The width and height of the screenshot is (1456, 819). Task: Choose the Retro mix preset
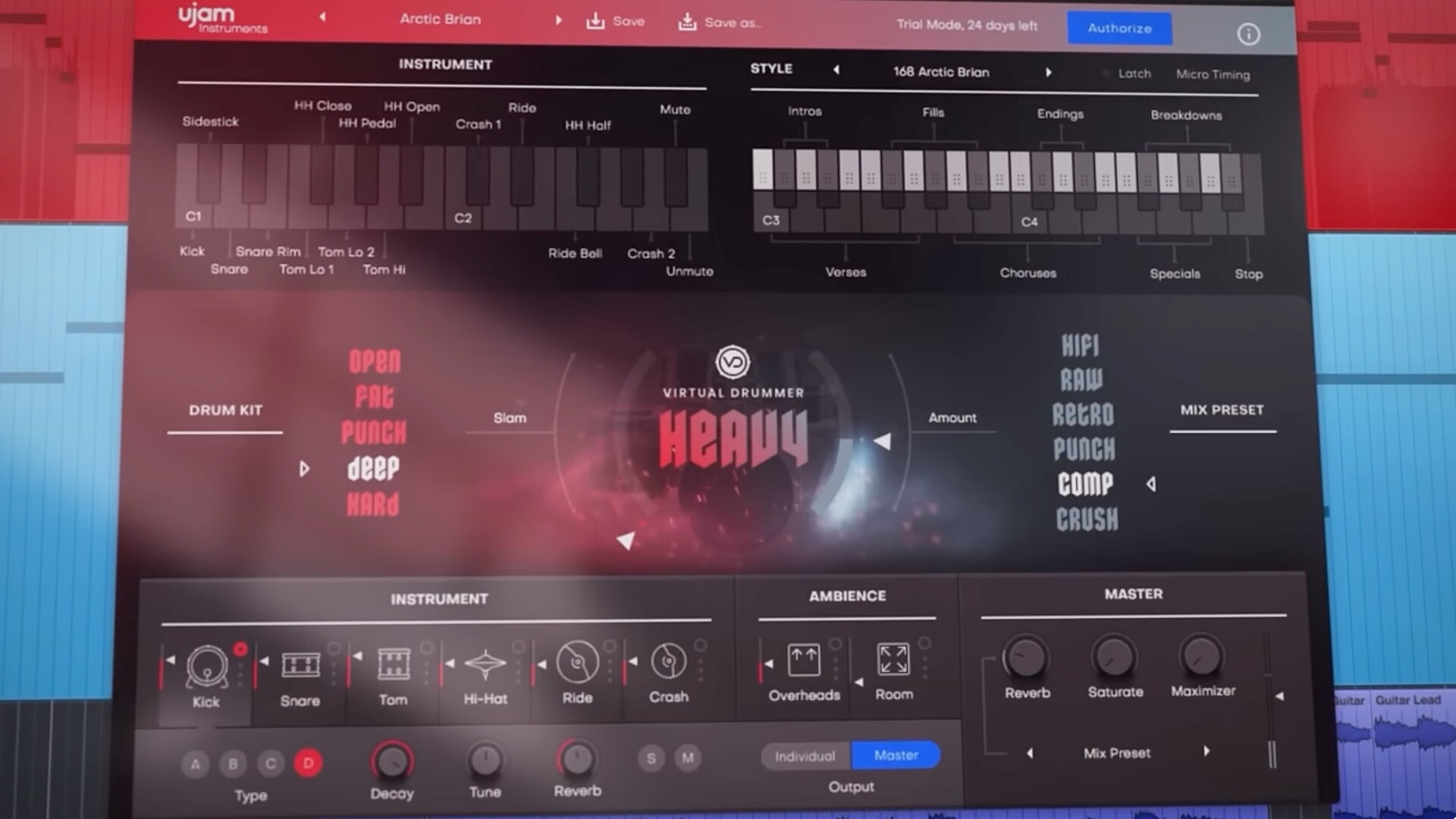click(1083, 415)
